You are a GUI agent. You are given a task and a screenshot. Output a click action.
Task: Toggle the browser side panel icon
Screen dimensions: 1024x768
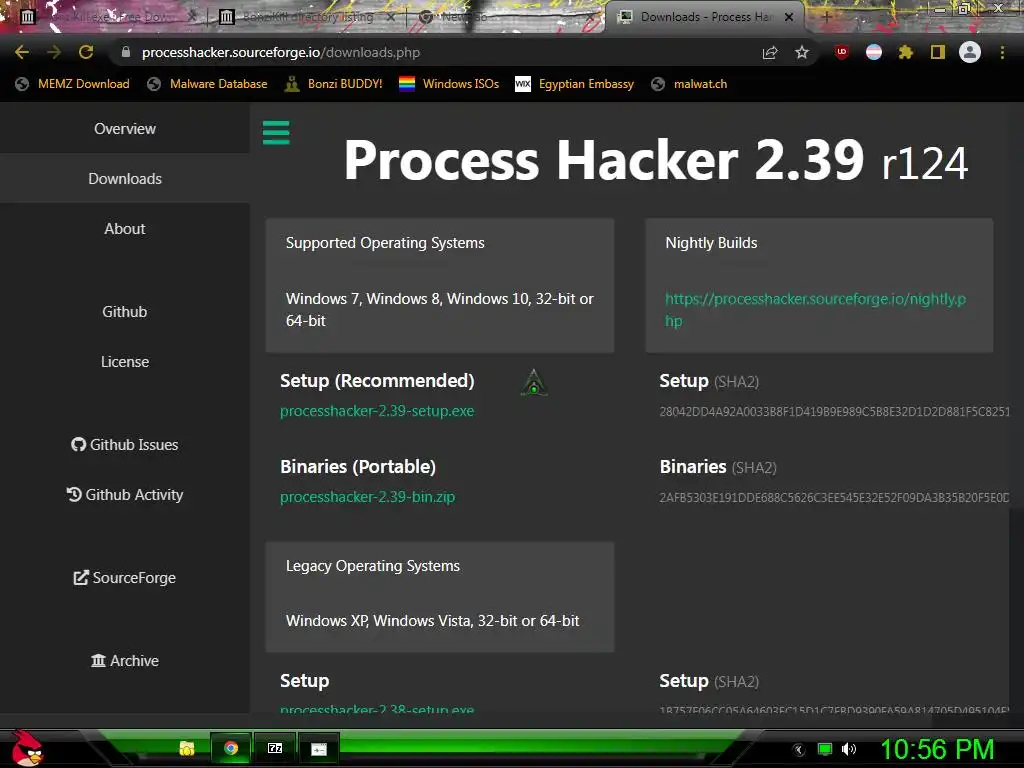[938, 52]
